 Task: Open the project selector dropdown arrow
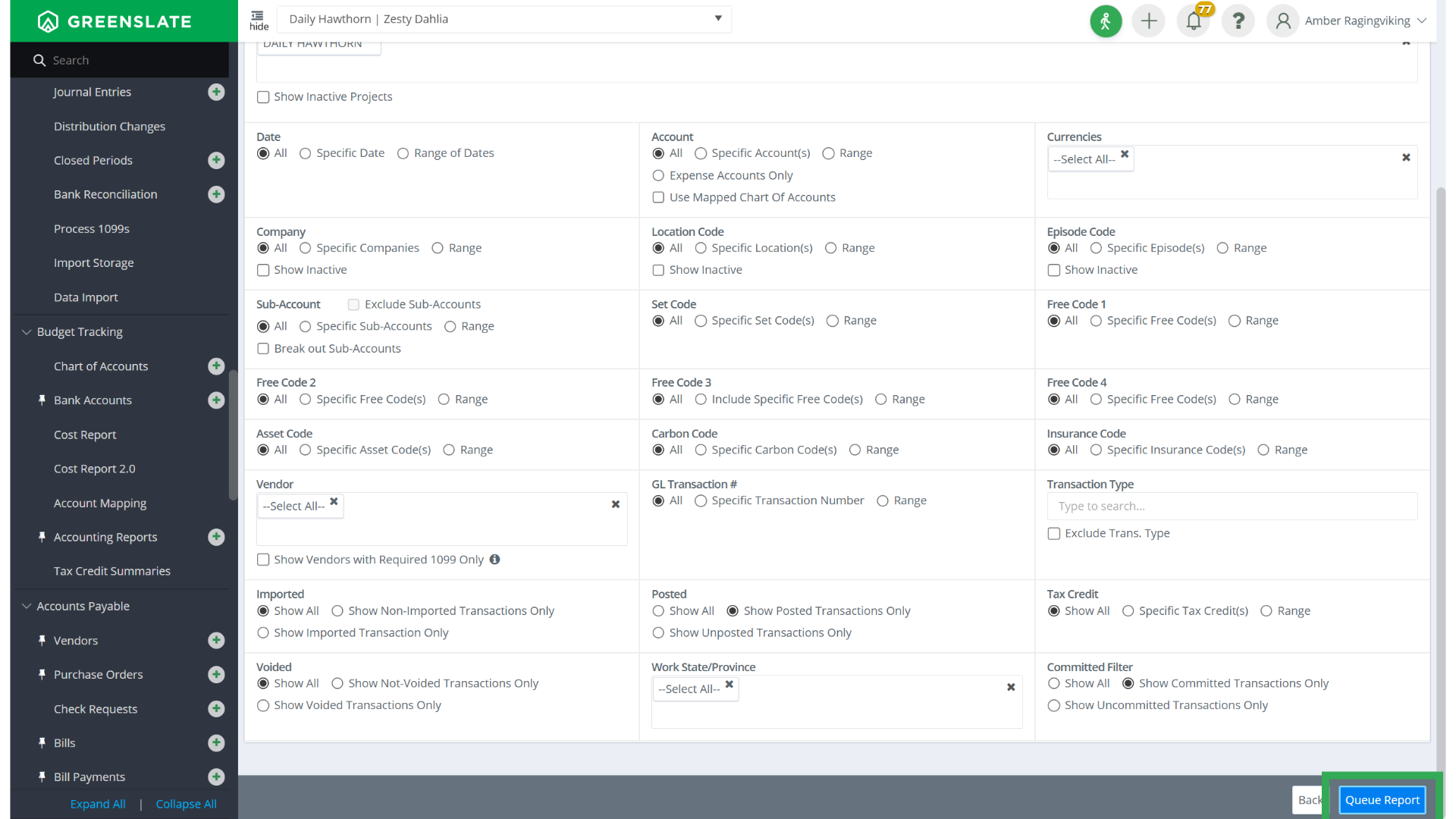718,19
